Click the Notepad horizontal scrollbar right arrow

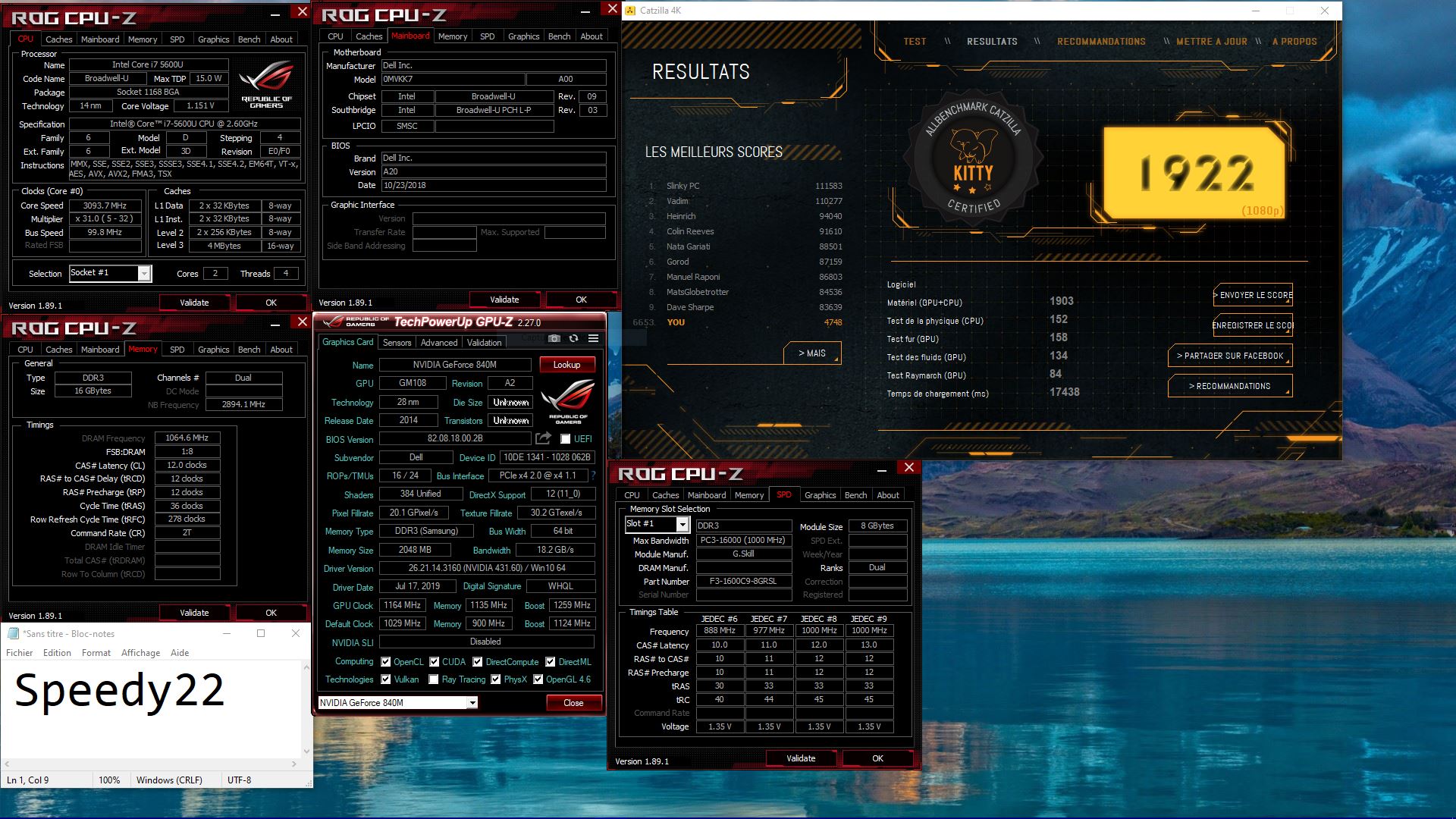click(x=296, y=764)
